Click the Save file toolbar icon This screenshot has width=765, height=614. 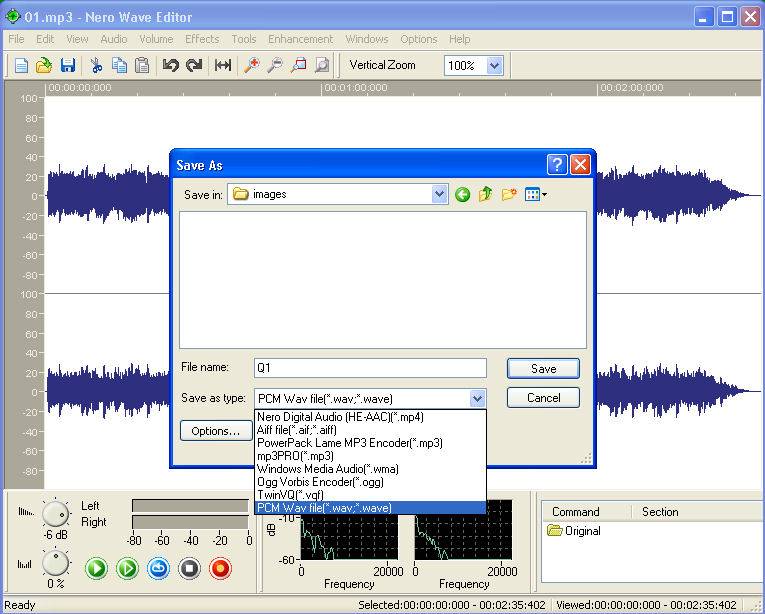68,65
